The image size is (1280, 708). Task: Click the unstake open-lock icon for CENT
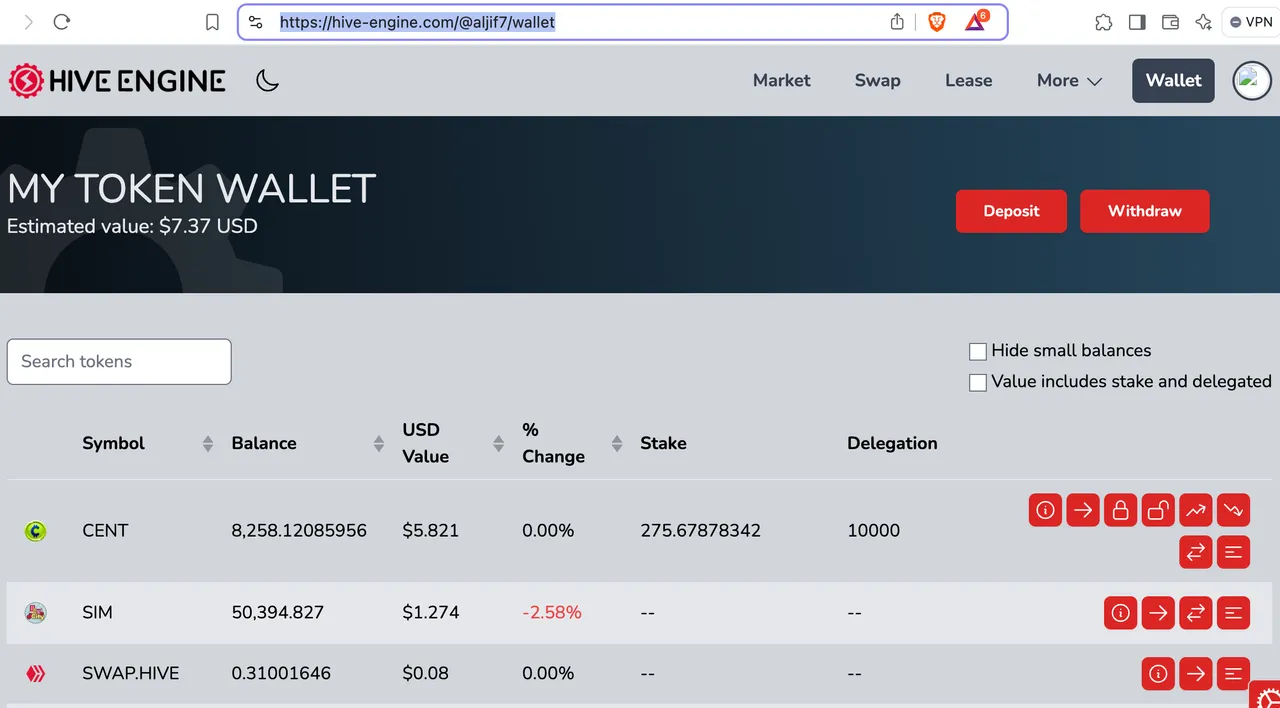click(x=1158, y=510)
